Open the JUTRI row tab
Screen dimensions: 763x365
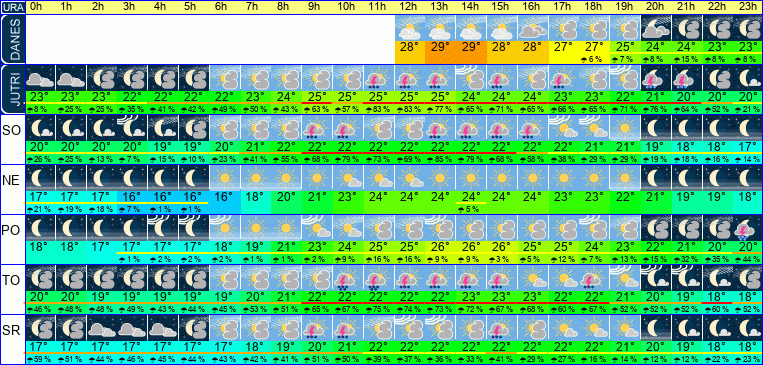(x=12, y=89)
